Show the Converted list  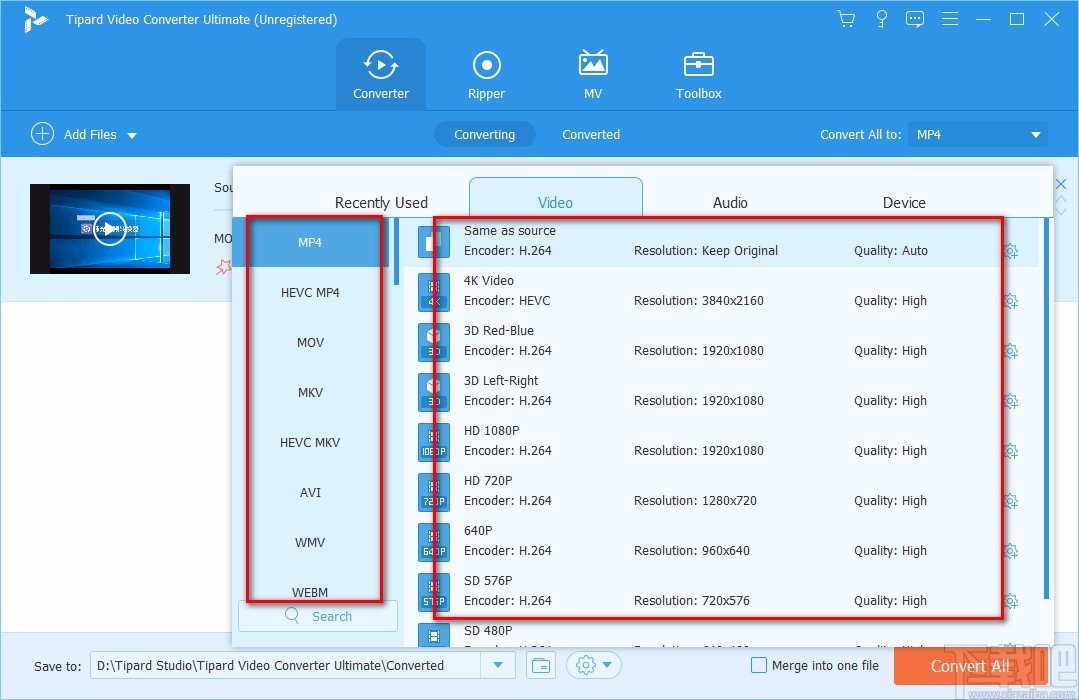pyautogui.click(x=591, y=134)
